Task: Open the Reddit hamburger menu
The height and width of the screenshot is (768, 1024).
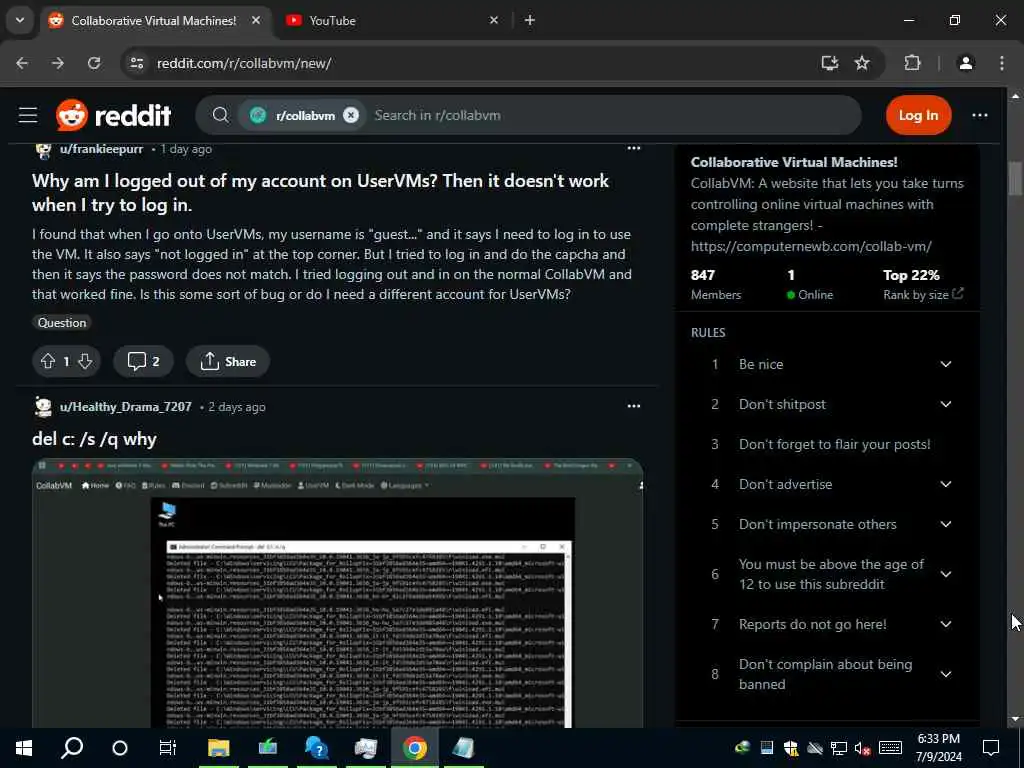Action: pos(28,116)
